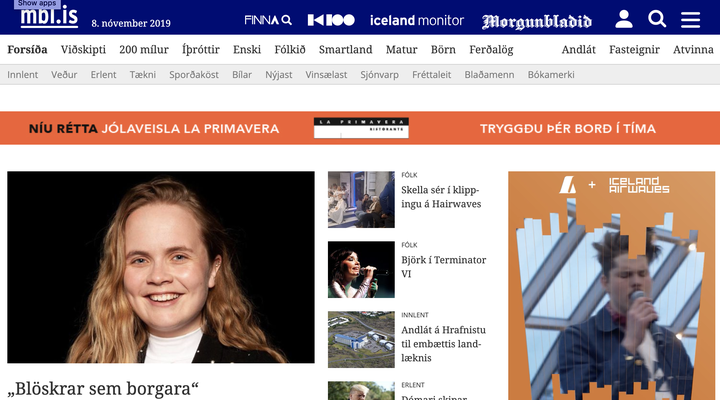Click the date 8. nóvember 2019
720x400 pixels.
pos(131,23)
